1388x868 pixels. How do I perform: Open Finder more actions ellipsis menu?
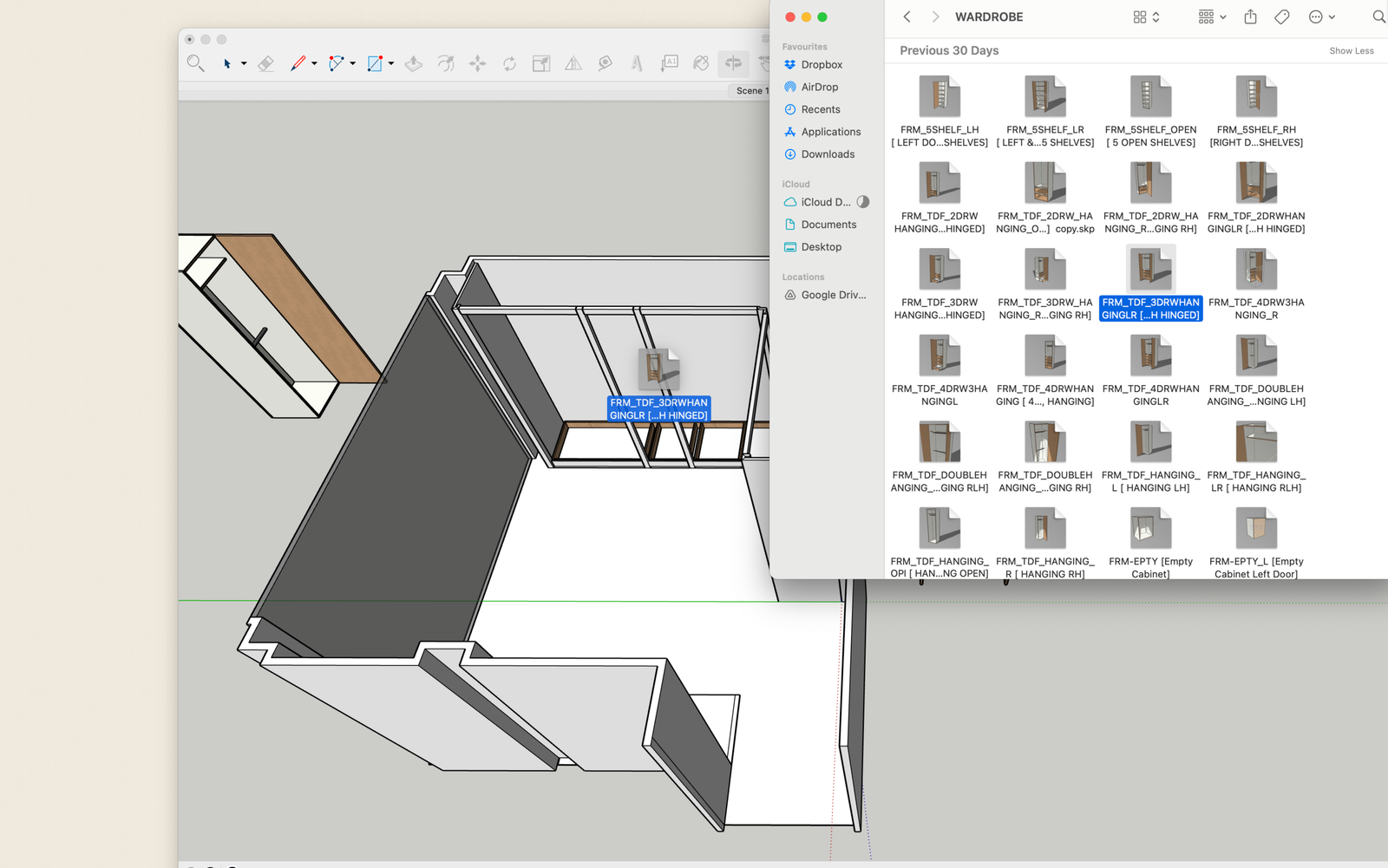pyautogui.click(x=1321, y=16)
